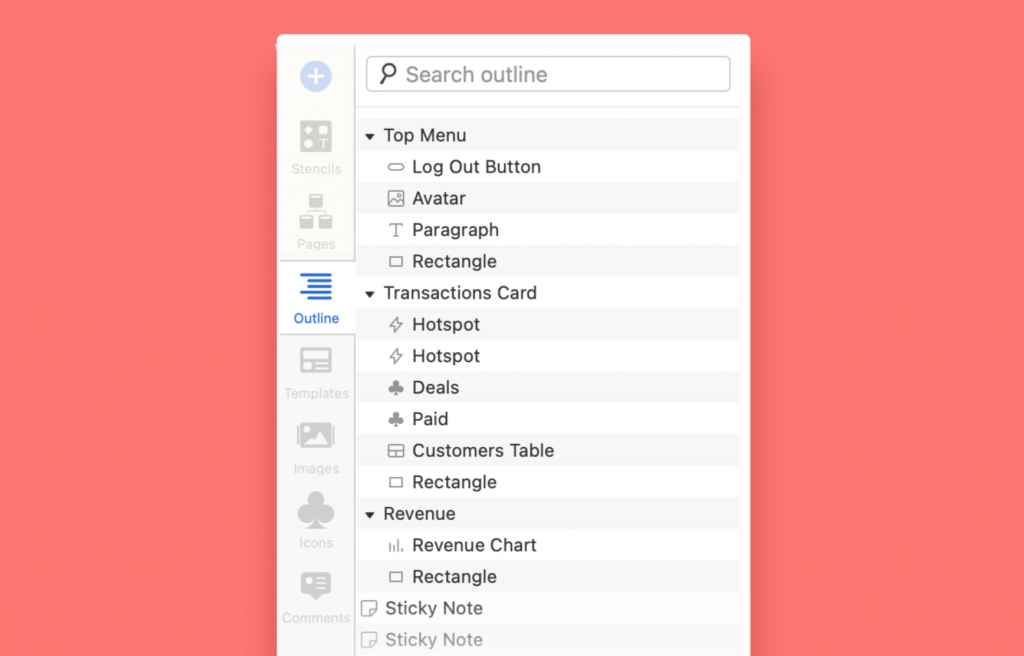Click the Log Out Button pill icon
The image size is (1024, 656).
pyautogui.click(x=396, y=167)
